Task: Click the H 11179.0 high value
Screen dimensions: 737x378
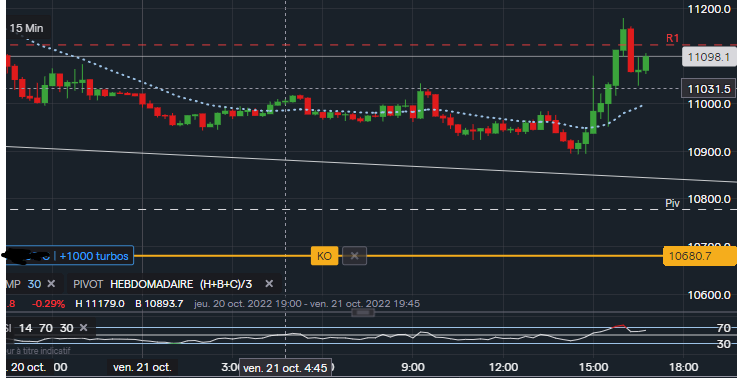Action: [x=100, y=304]
